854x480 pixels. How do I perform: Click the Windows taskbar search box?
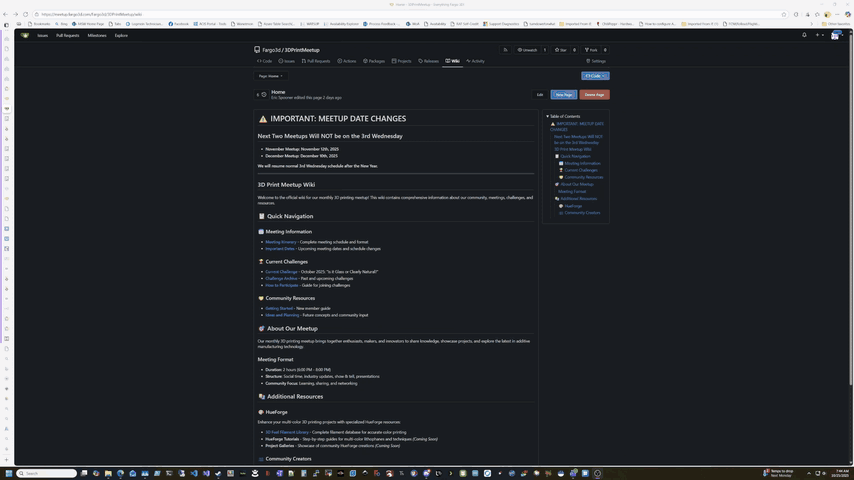point(47,473)
